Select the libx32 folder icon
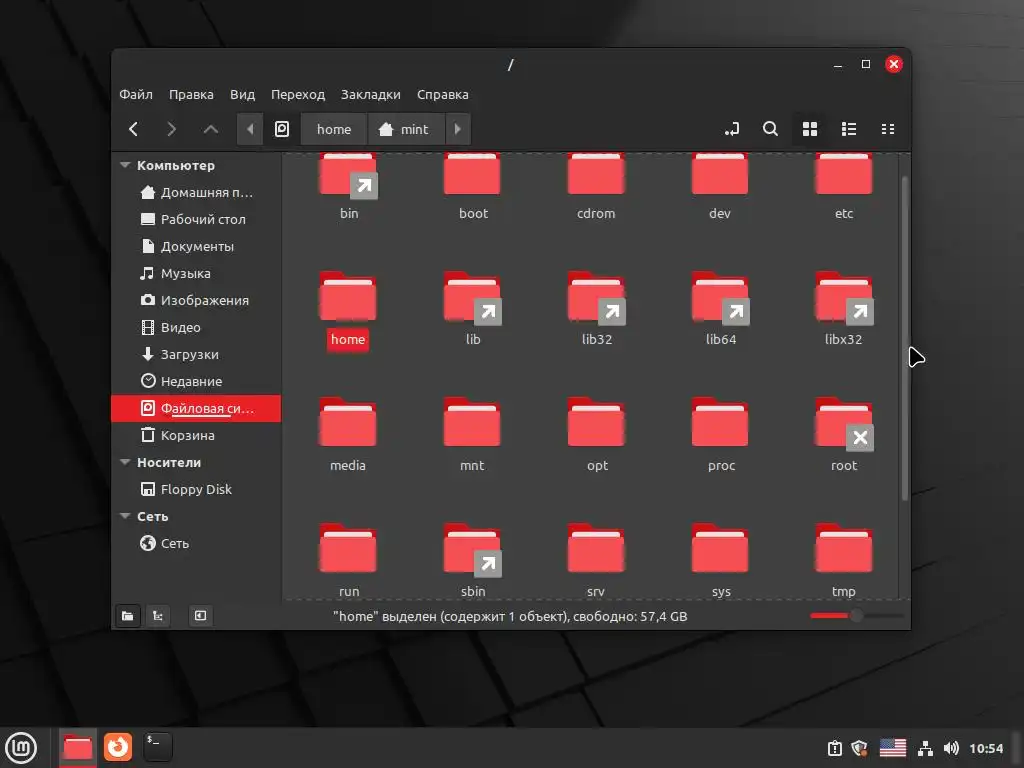The height and width of the screenshot is (768, 1024). pyautogui.click(x=844, y=298)
